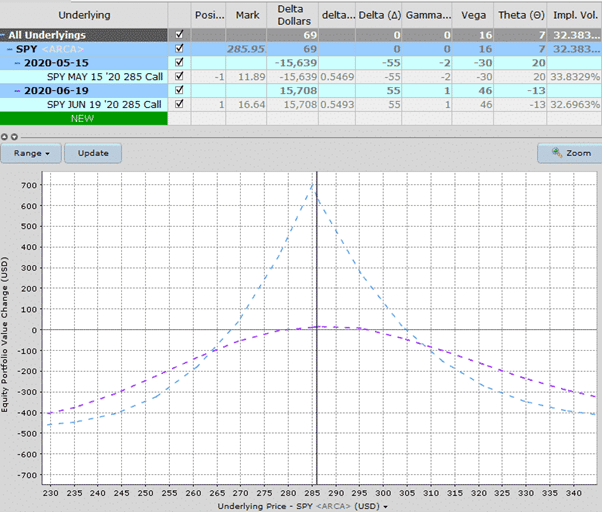Viewport: 602px width, 512px height.
Task: Toggle the 2020-05-15 expiry group checkbox
Action: 179,62
